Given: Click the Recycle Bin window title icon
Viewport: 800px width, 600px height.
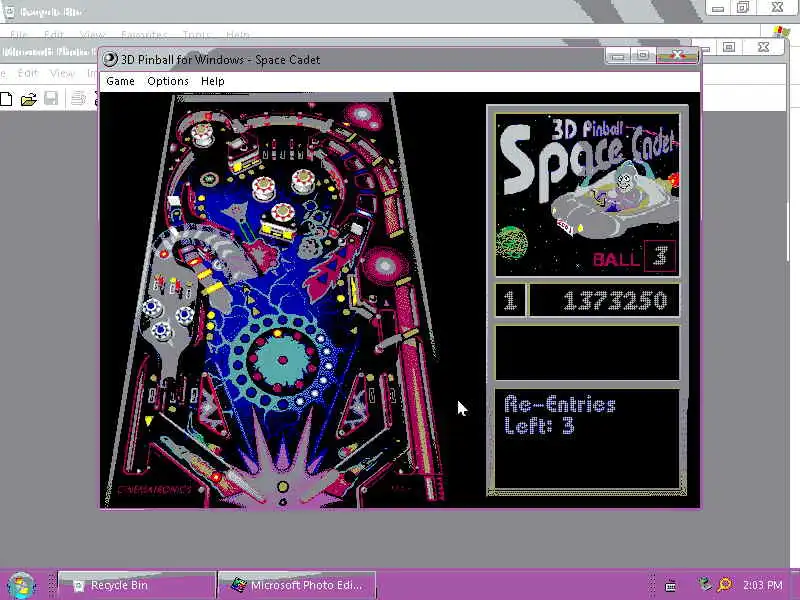Looking at the screenshot, I should coord(9,11).
